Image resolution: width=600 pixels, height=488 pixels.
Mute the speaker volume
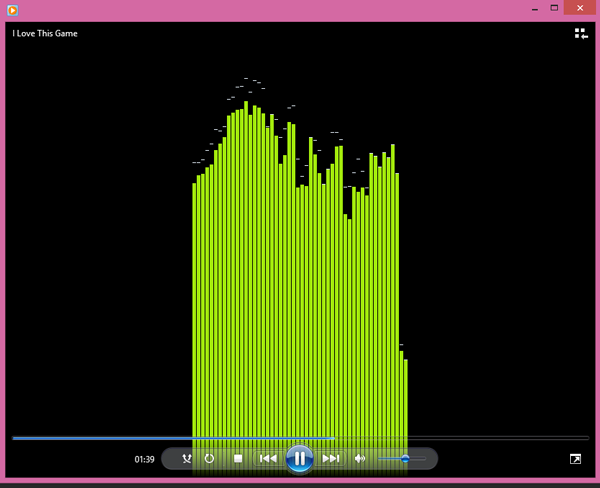[361, 459]
